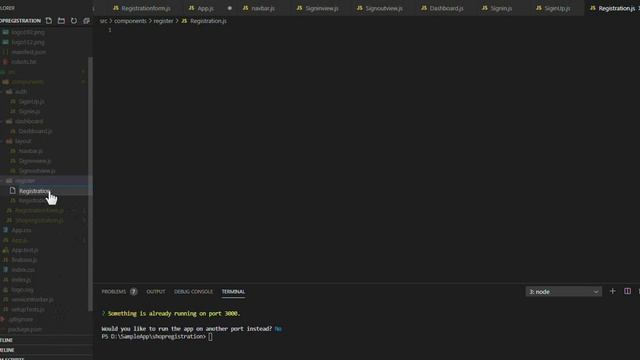
Task: Open the DEBUG CONSOLE tab
Action: [193, 292]
